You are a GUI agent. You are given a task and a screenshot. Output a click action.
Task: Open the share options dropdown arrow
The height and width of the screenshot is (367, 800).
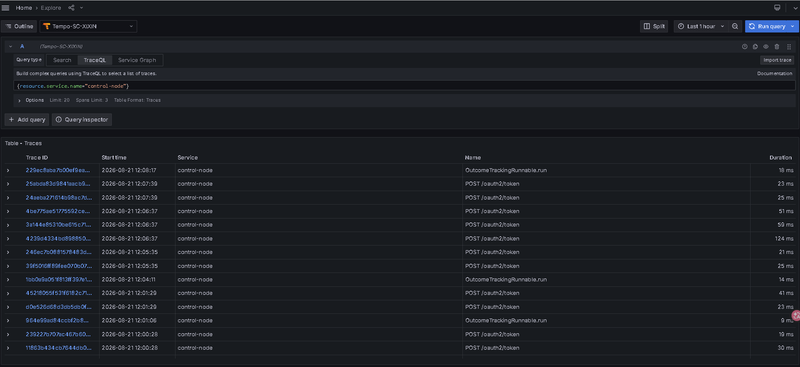point(82,8)
